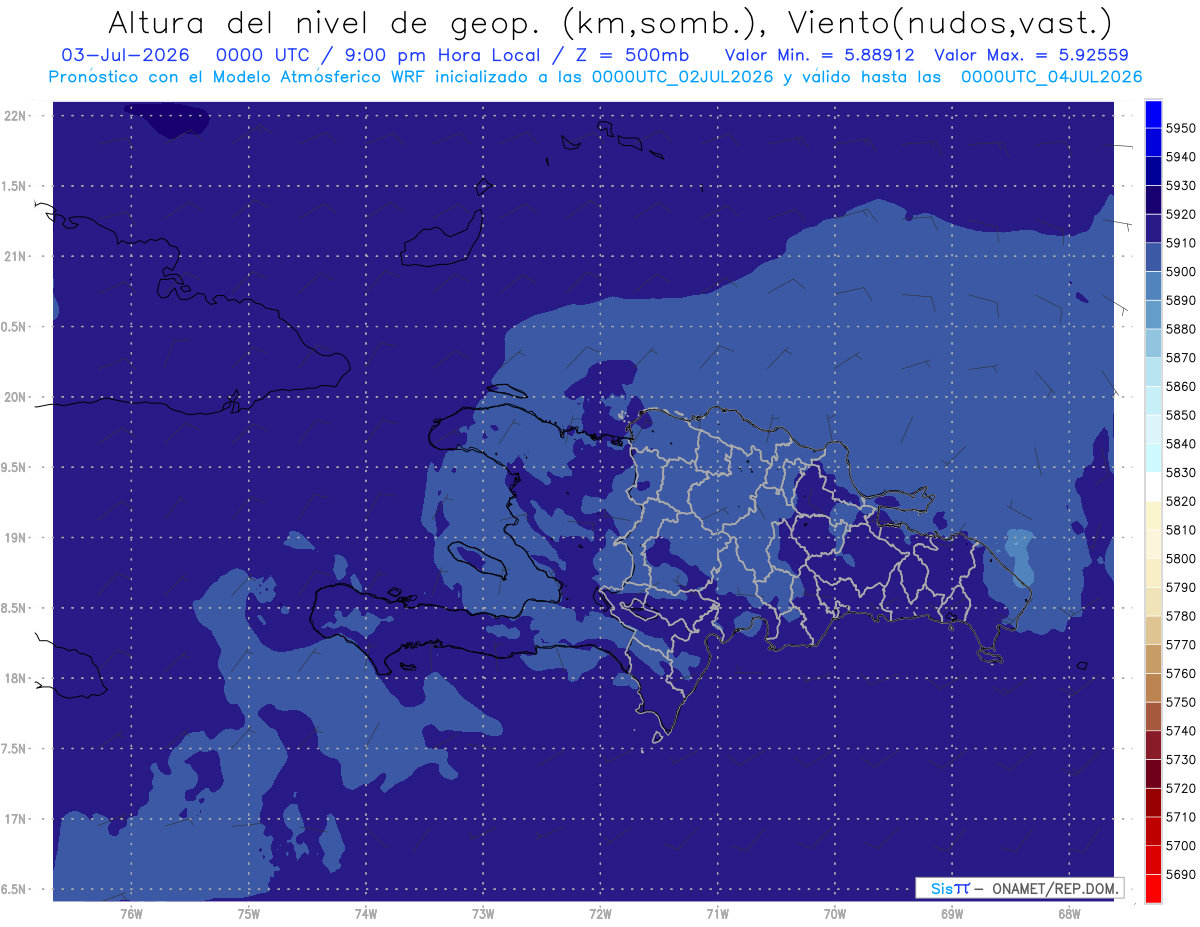Click the '0.5N' latitude label
Image resolution: width=1200 pixels, height=927 pixels.
click(15, 327)
